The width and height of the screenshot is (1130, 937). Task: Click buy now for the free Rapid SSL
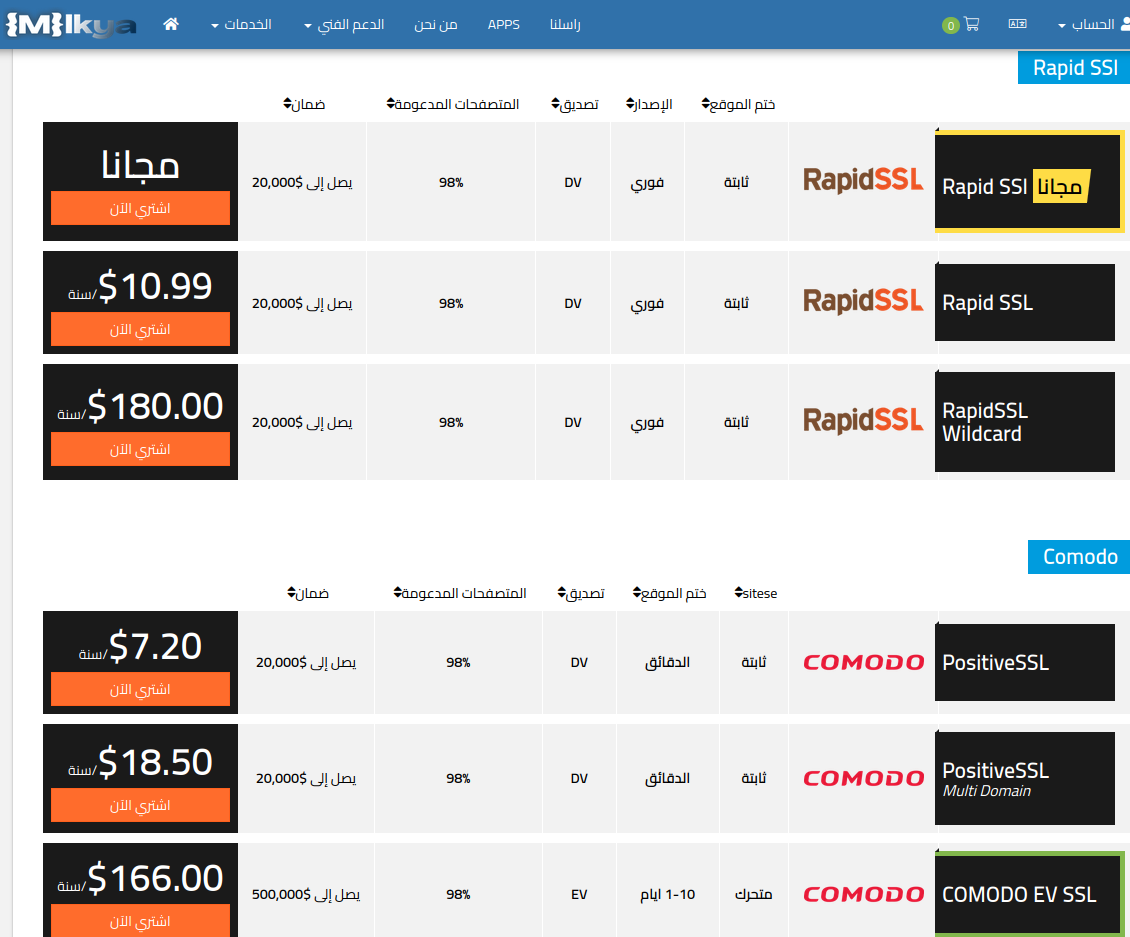140,208
